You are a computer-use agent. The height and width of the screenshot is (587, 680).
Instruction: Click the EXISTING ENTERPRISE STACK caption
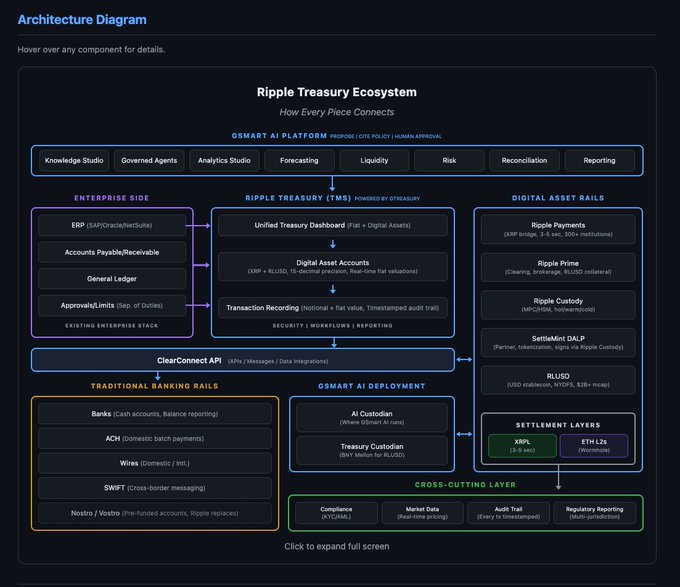[x=112, y=326]
